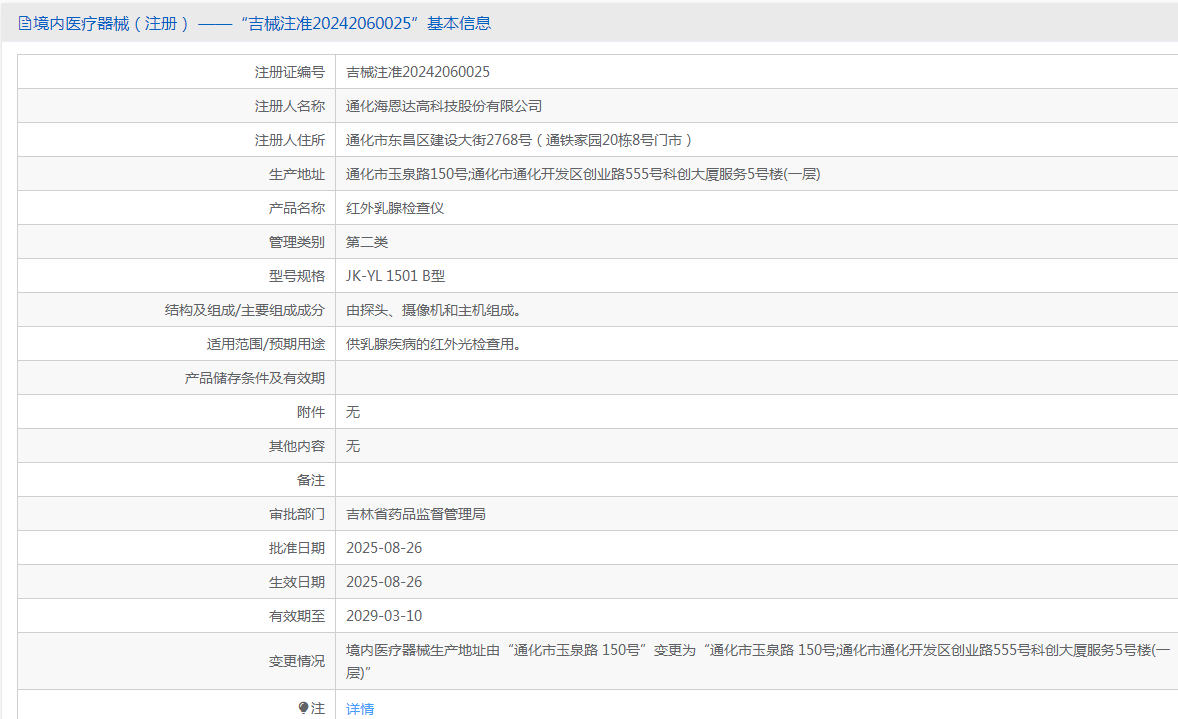Select the expiry date 2029-03-10
This screenshot has width=1178, height=719.
coord(384,616)
